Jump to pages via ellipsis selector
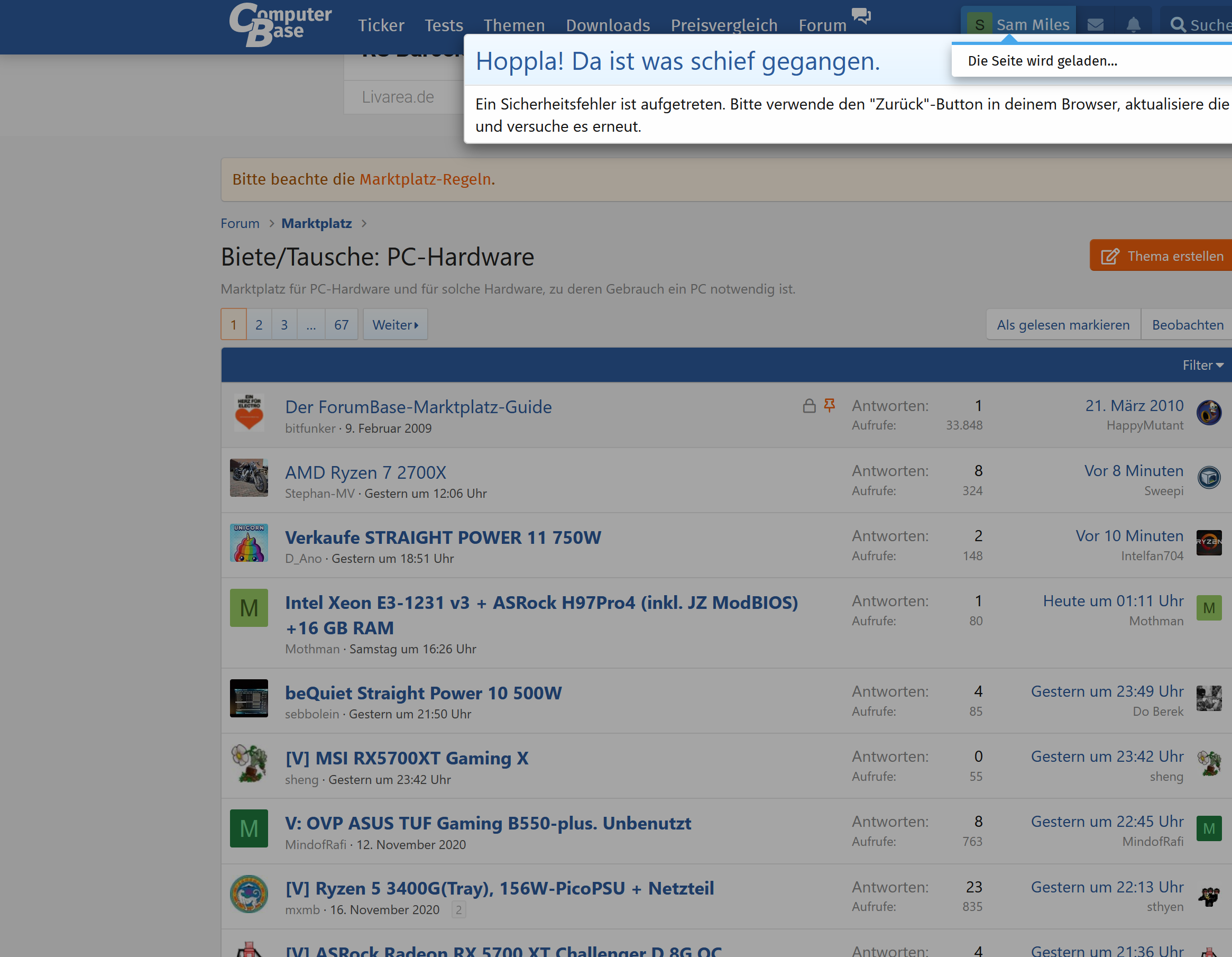The image size is (1232, 957). [x=311, y=324]
